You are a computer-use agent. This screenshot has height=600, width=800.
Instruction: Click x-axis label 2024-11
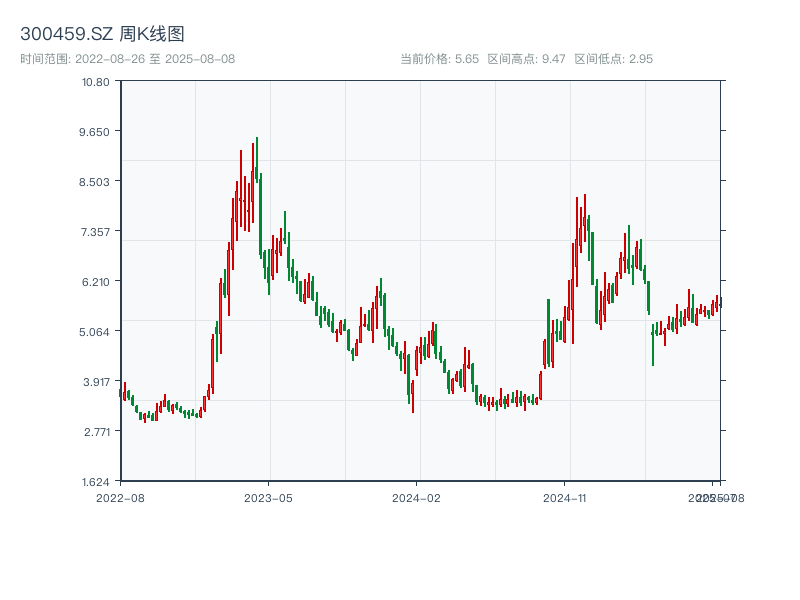tap(564, 498)
